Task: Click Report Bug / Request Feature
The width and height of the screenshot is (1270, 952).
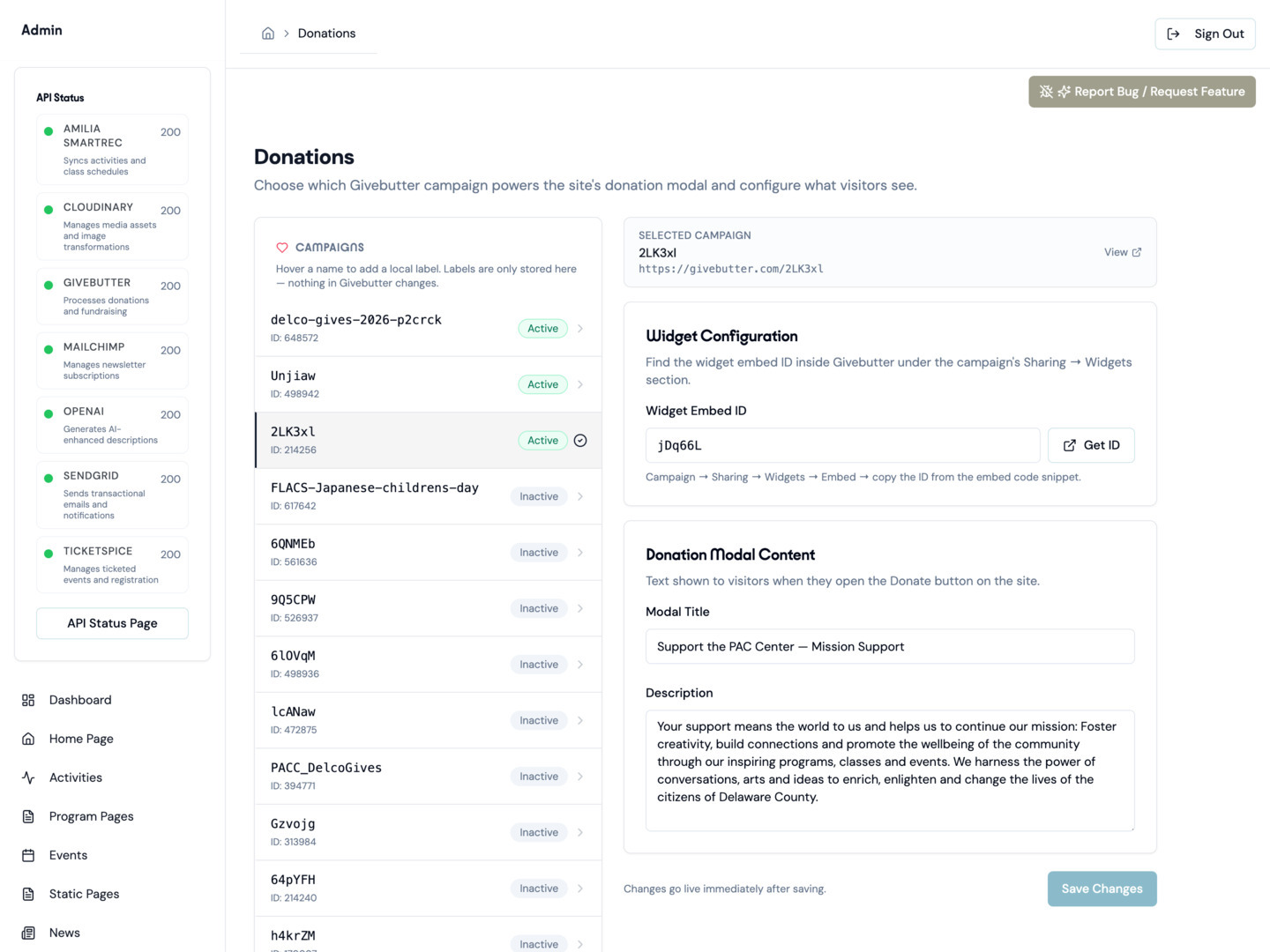Action: click(1141, 92)
